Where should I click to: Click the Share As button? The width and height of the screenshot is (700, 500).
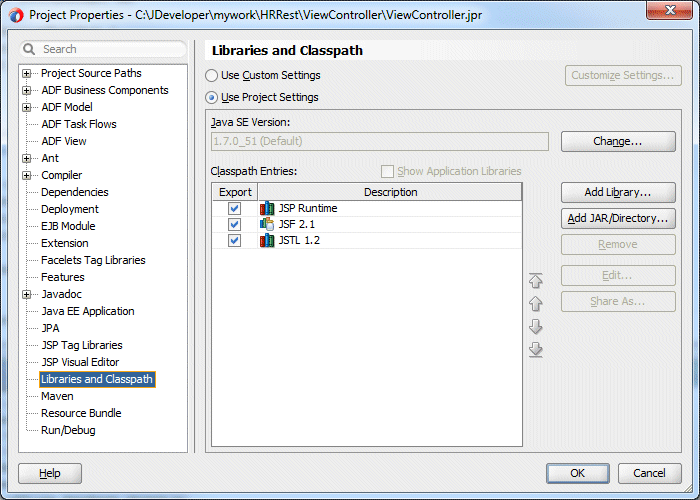pyautogui.click(x=618, y=301)
